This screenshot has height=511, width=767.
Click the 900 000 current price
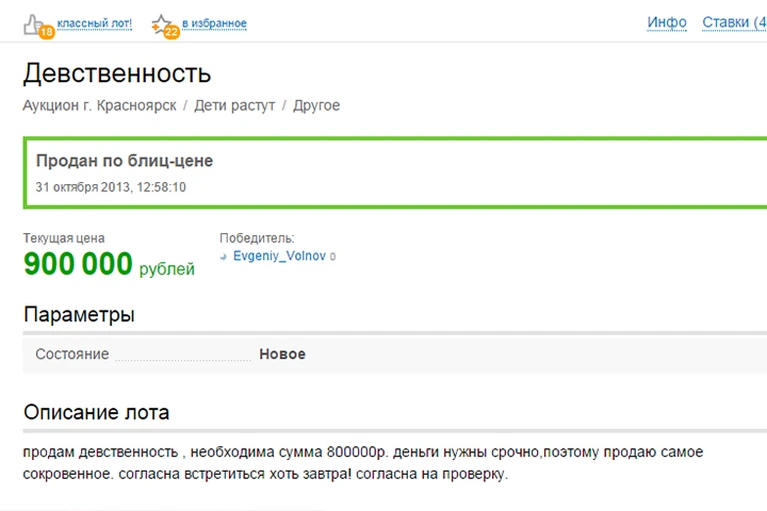78,264
